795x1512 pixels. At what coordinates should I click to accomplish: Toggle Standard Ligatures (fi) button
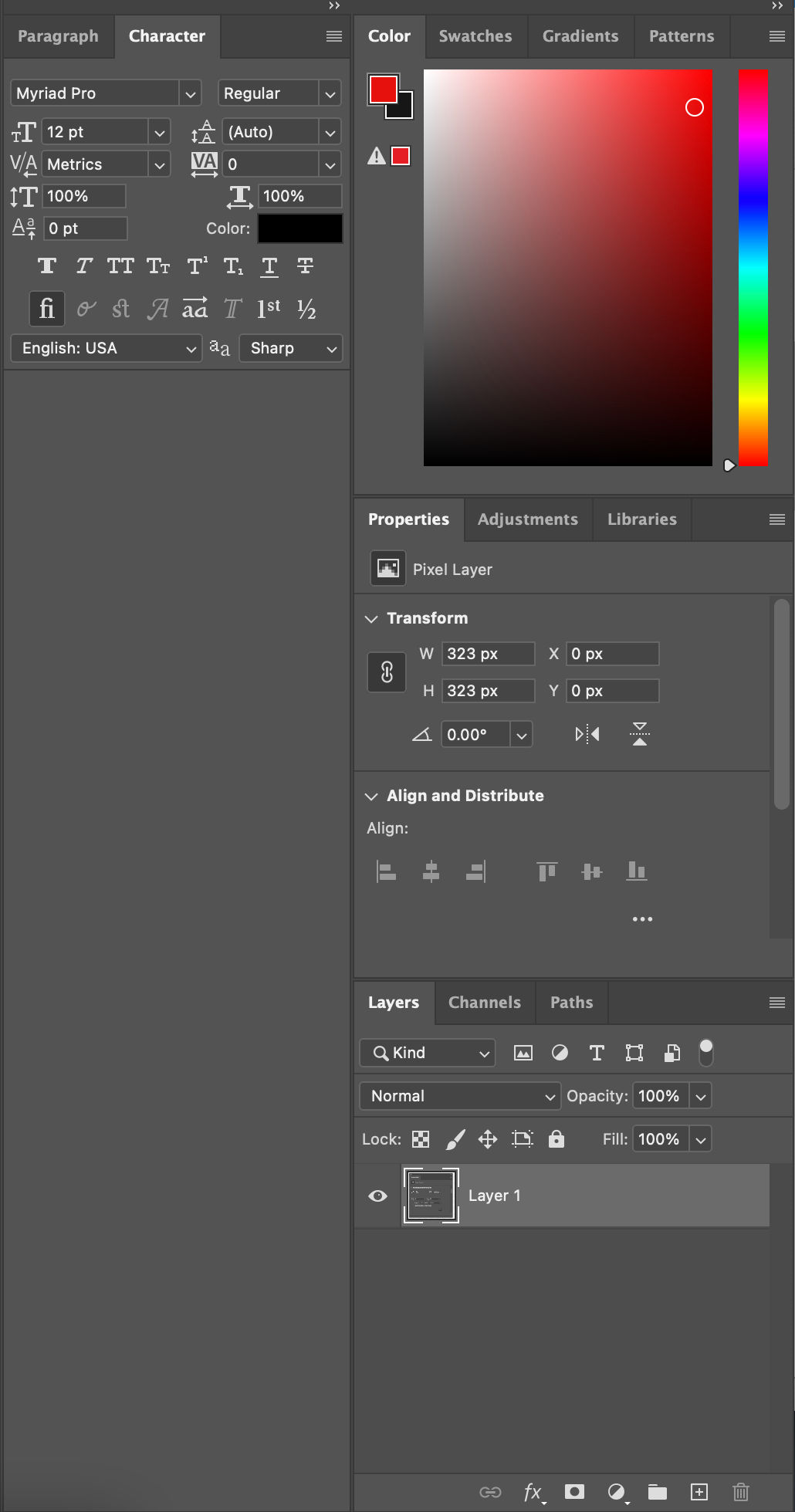tap(46, 309)
